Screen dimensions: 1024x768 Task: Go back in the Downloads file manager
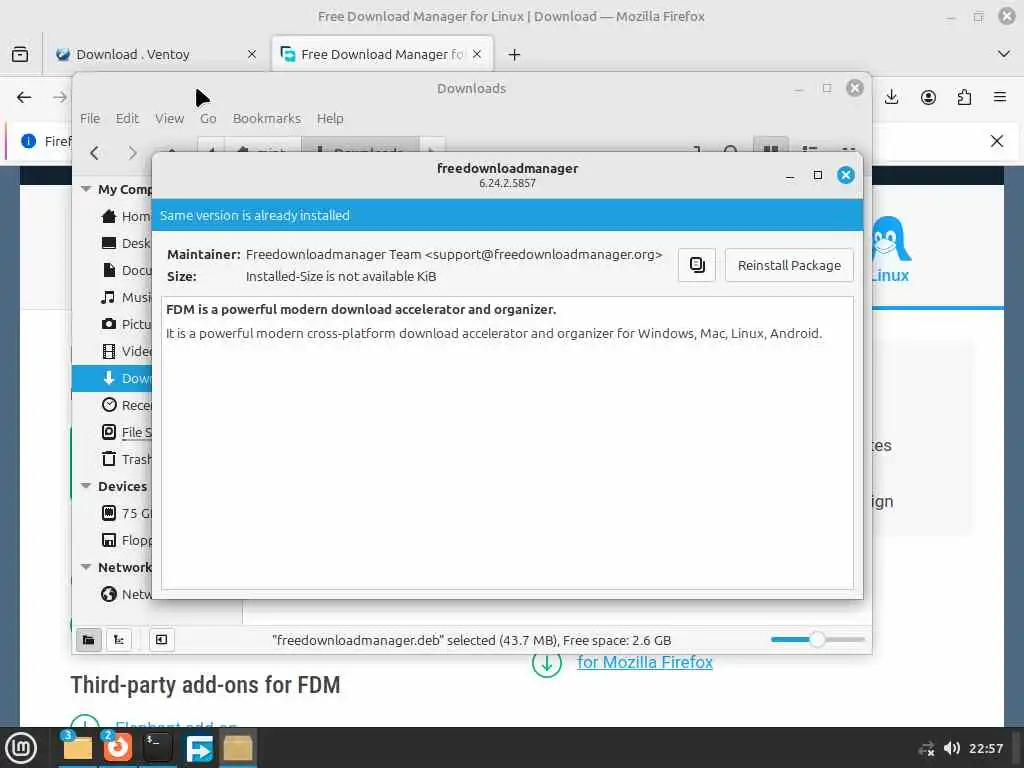[x=95, y=153]
